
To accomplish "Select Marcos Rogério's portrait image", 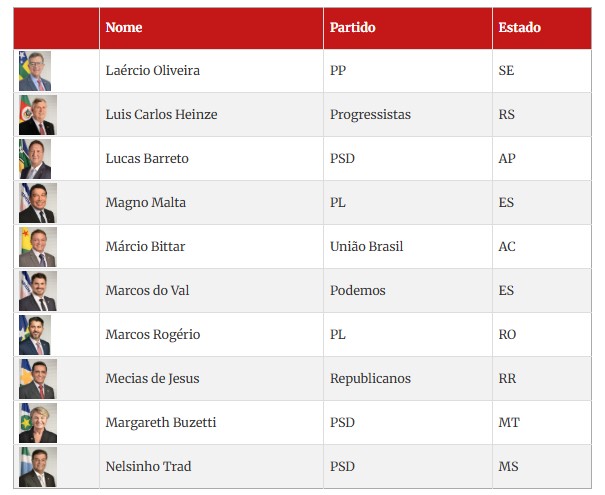I will 35,335.
